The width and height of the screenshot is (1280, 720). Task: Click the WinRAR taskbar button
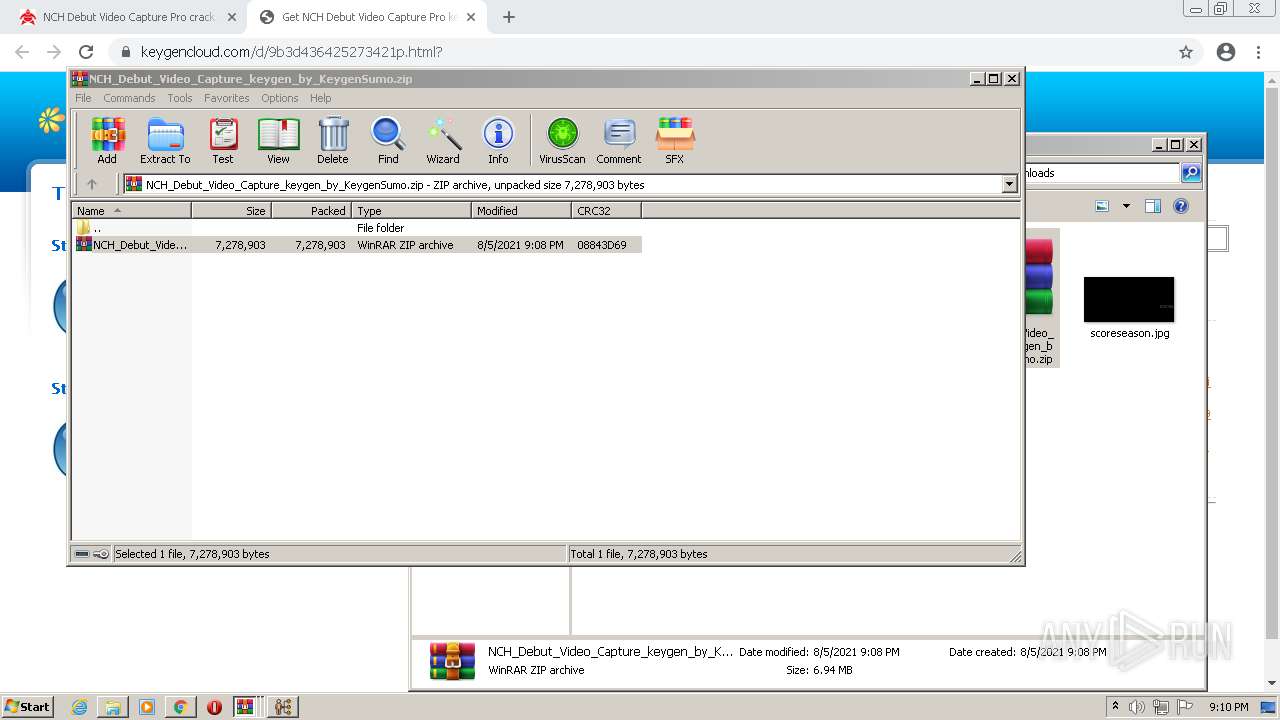[x=246, y=707]
